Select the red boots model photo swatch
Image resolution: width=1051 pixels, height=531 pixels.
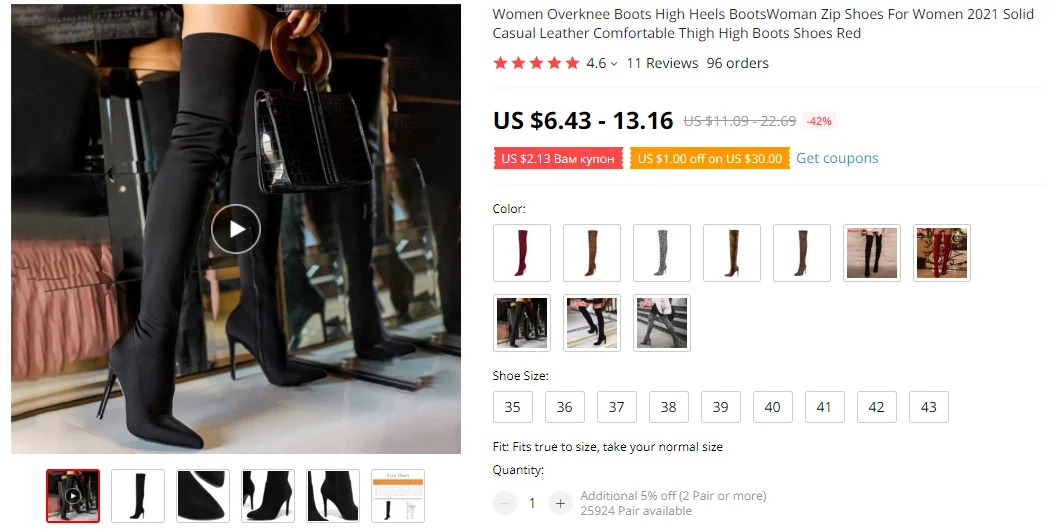point(942,253)
